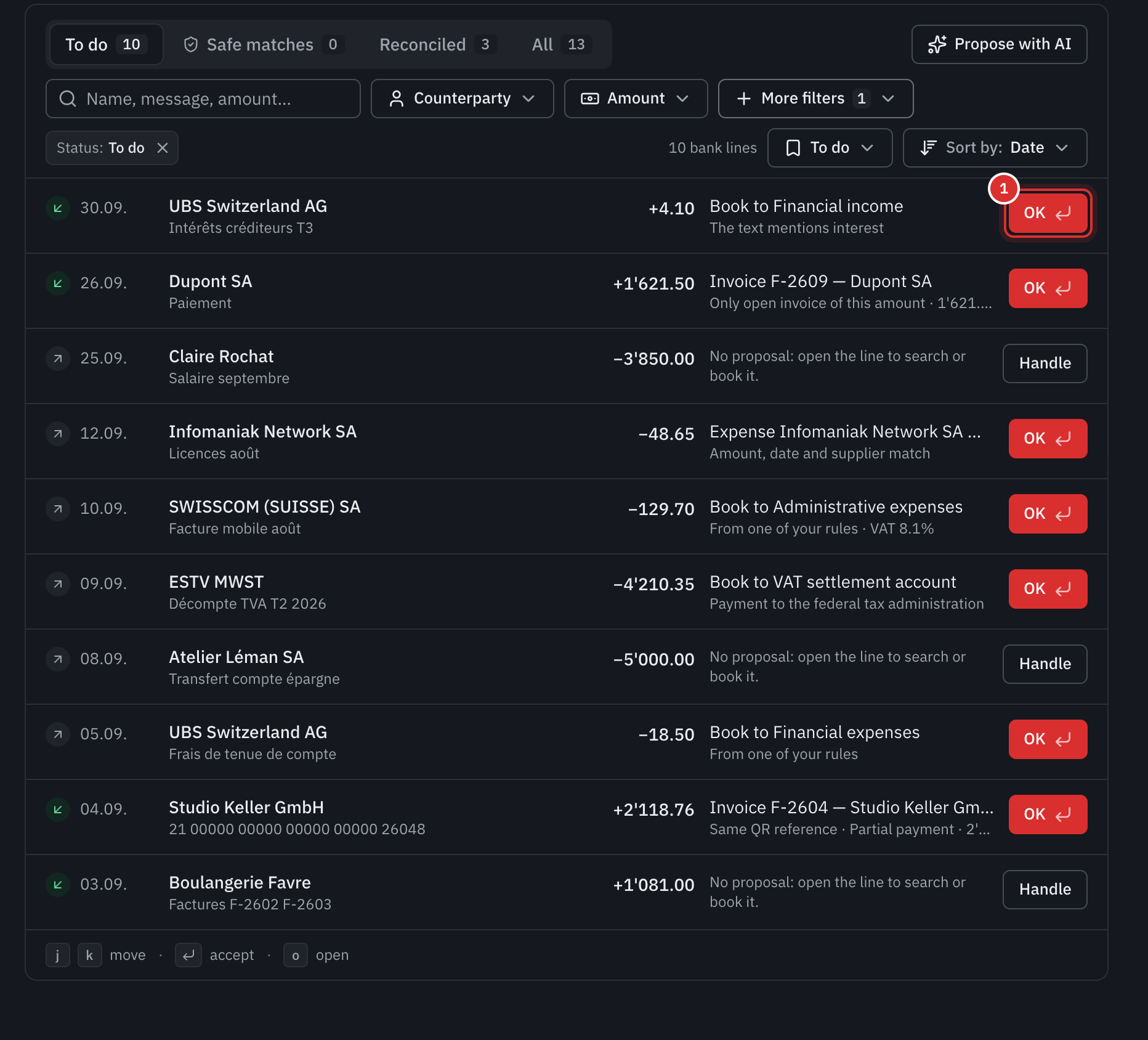Select 'Book to Financial income' proposal text
The image size is (1148, 1040).
coord(806,206)
